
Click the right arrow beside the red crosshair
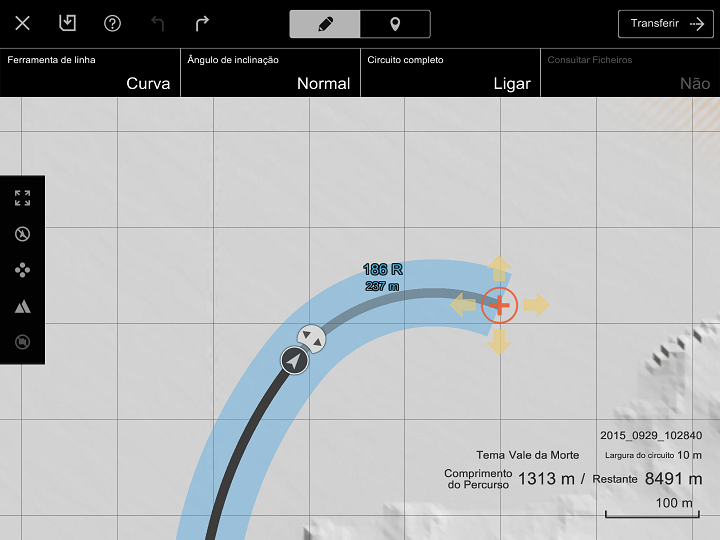(537, 305)
